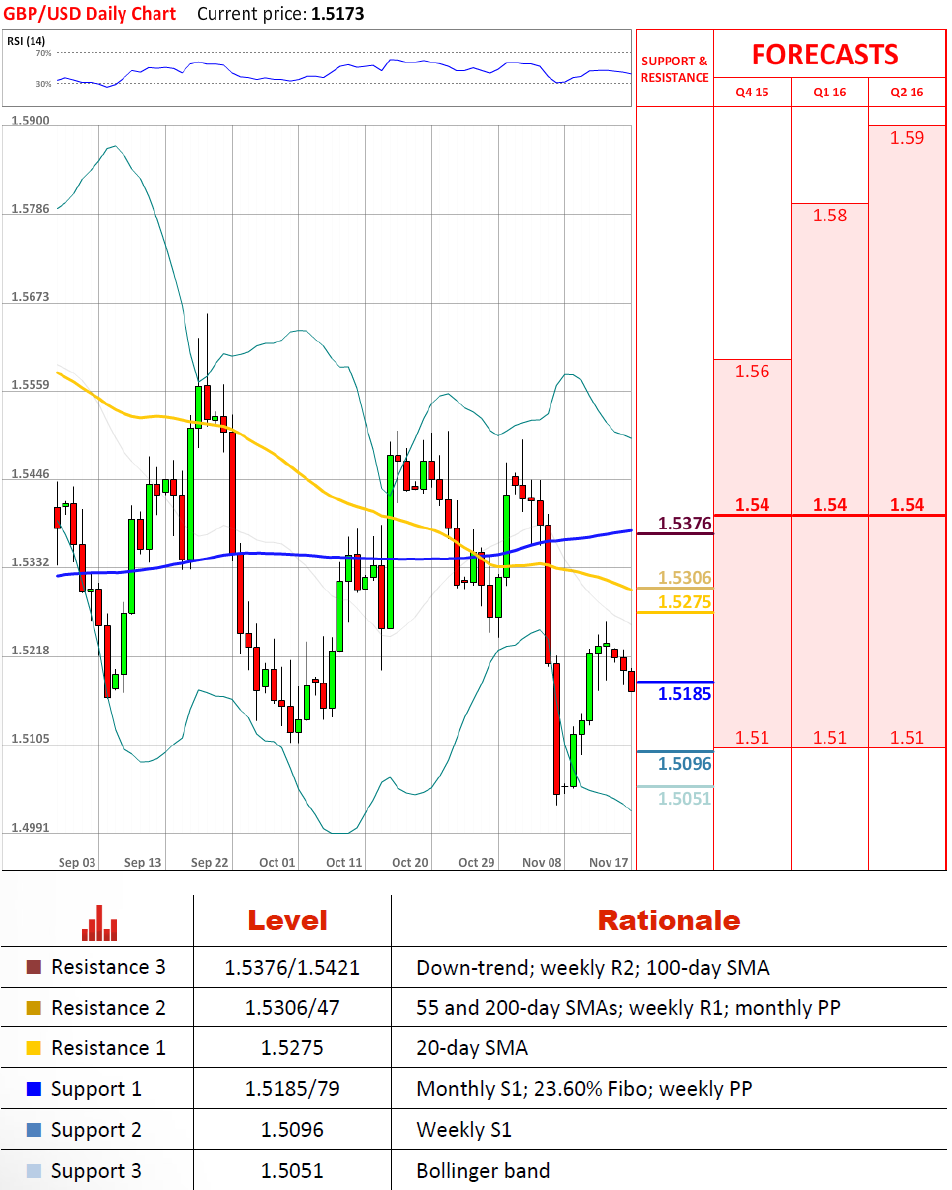Click the Monthly S1 Fibo rationale text
Viewport: 952px width, 1190px height.
(585, 1089)
